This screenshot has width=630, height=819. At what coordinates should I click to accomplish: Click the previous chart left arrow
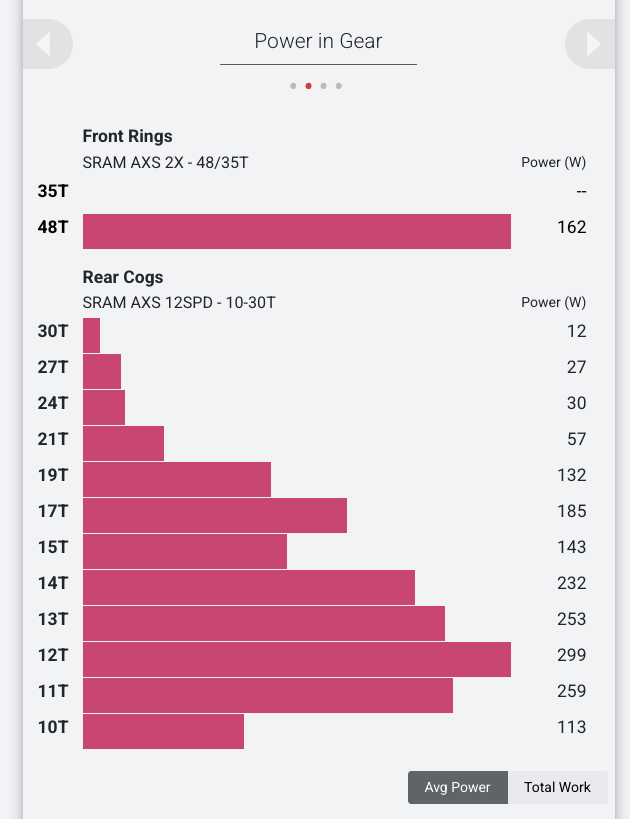(44, 44)
